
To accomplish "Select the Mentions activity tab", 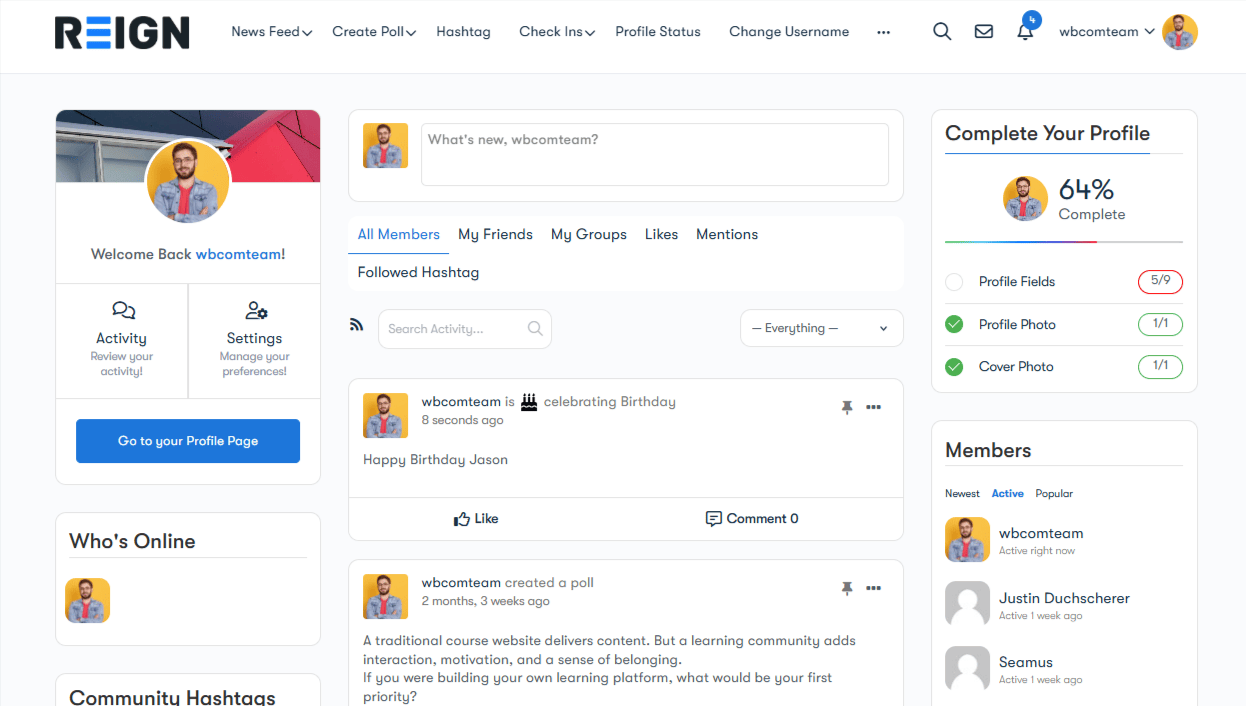I will pyautogui.click(x=726, y=234).
